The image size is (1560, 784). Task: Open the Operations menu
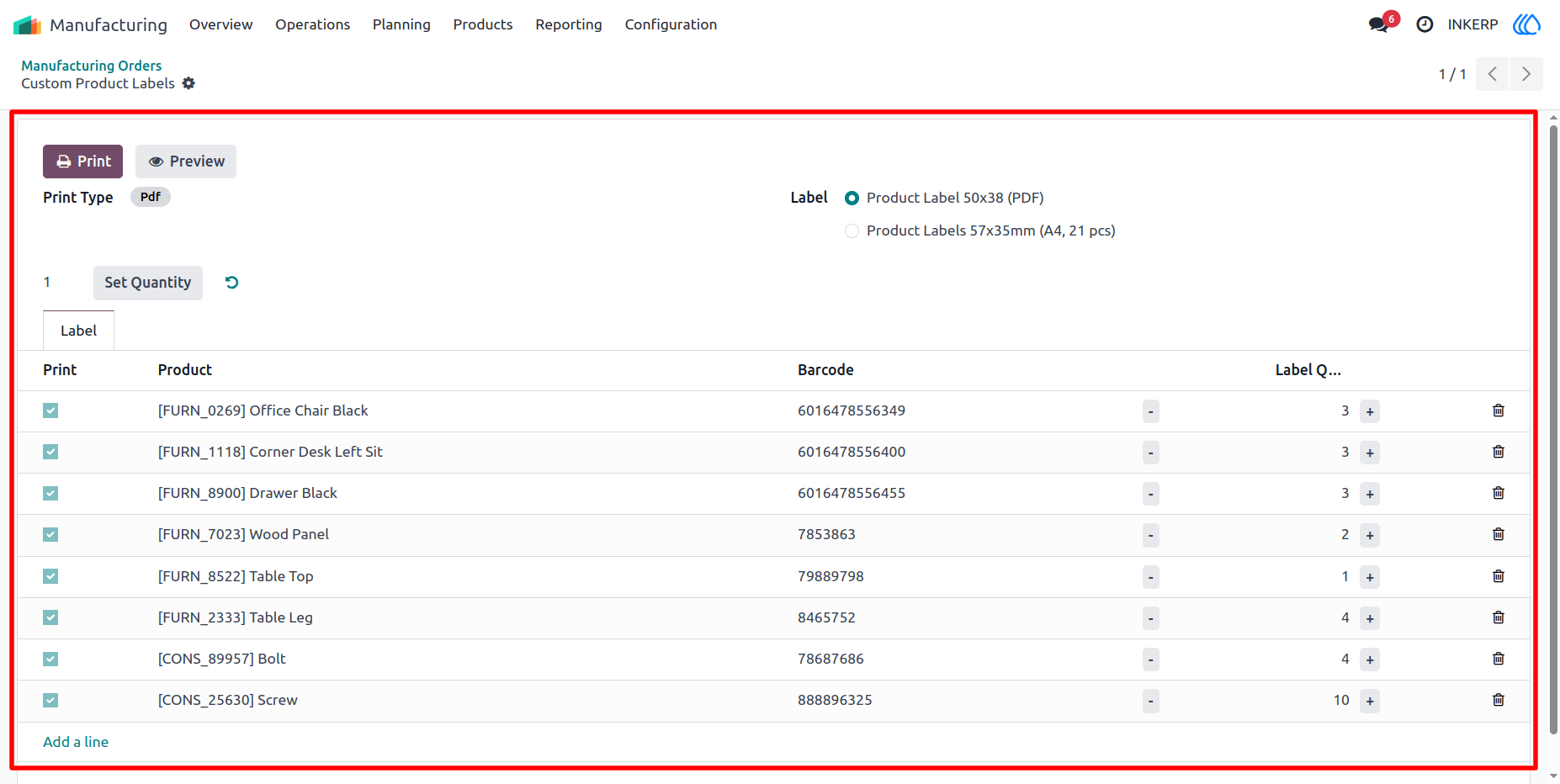312,24
